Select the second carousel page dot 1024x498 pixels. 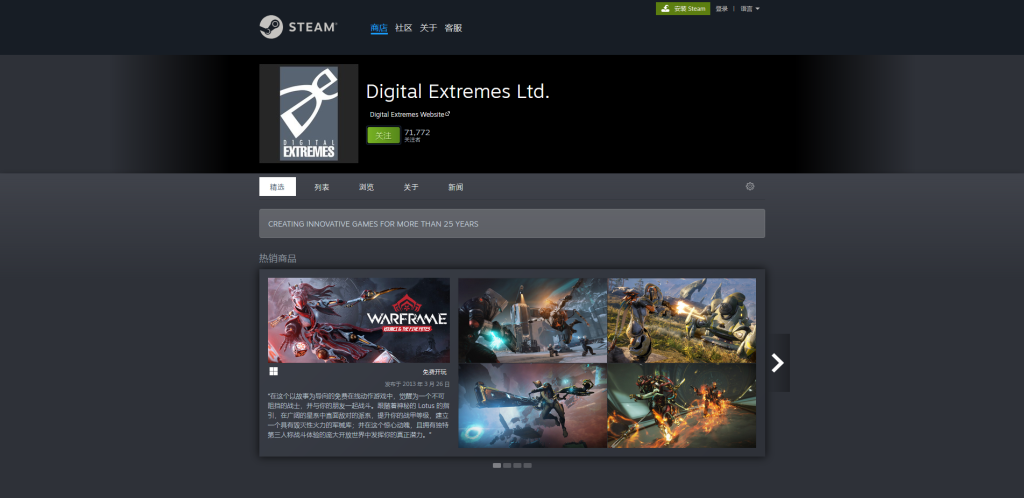click(x=507, y=465)
